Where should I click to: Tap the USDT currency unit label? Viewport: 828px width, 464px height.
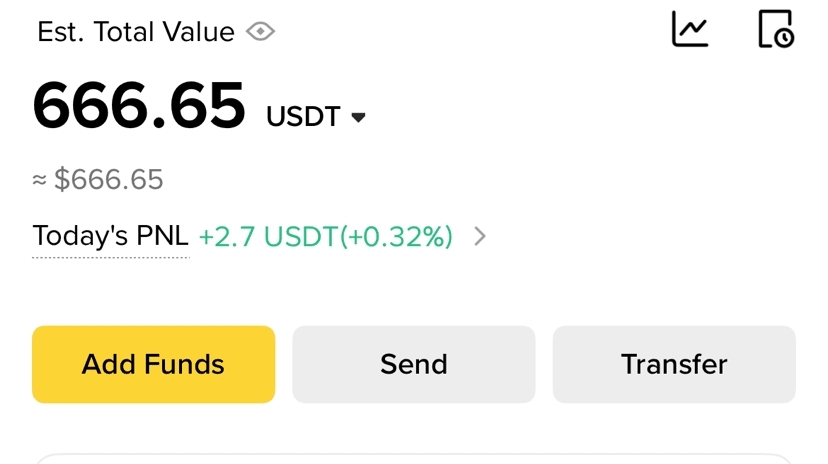(x=303, y=117)
